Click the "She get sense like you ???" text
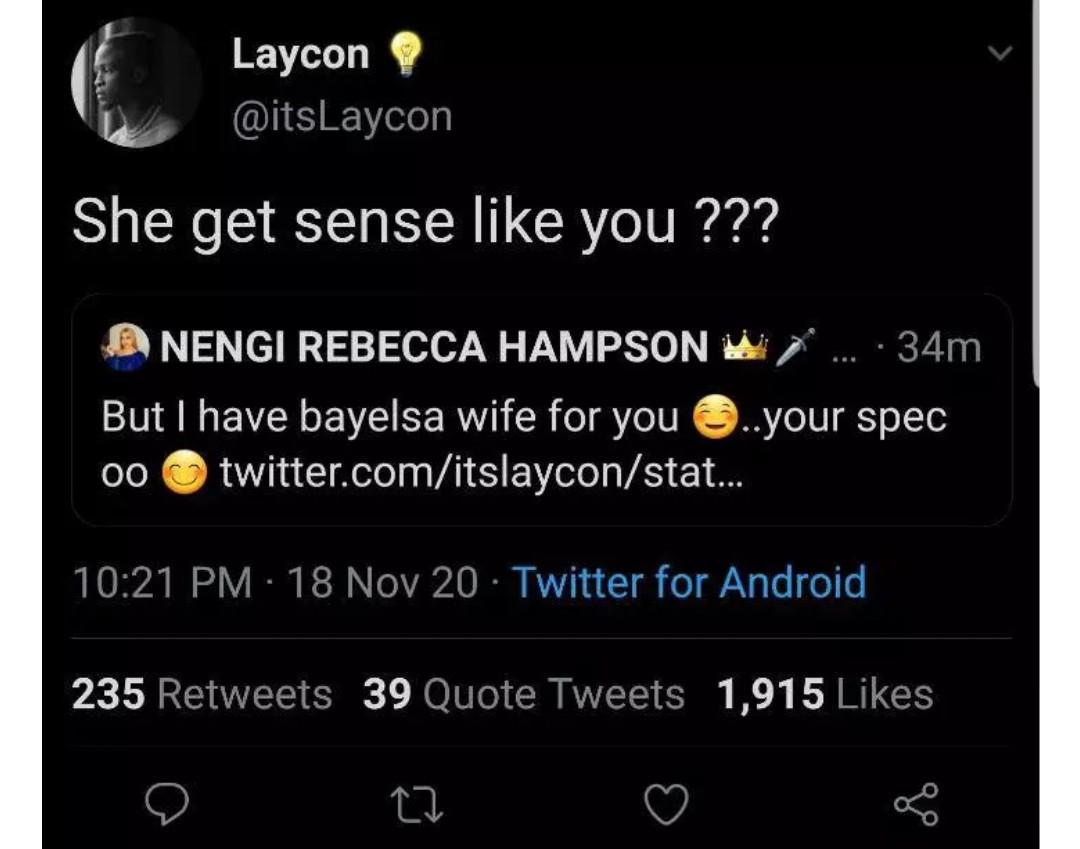The width and height of the screenshot is (1080, 849). 422,222
